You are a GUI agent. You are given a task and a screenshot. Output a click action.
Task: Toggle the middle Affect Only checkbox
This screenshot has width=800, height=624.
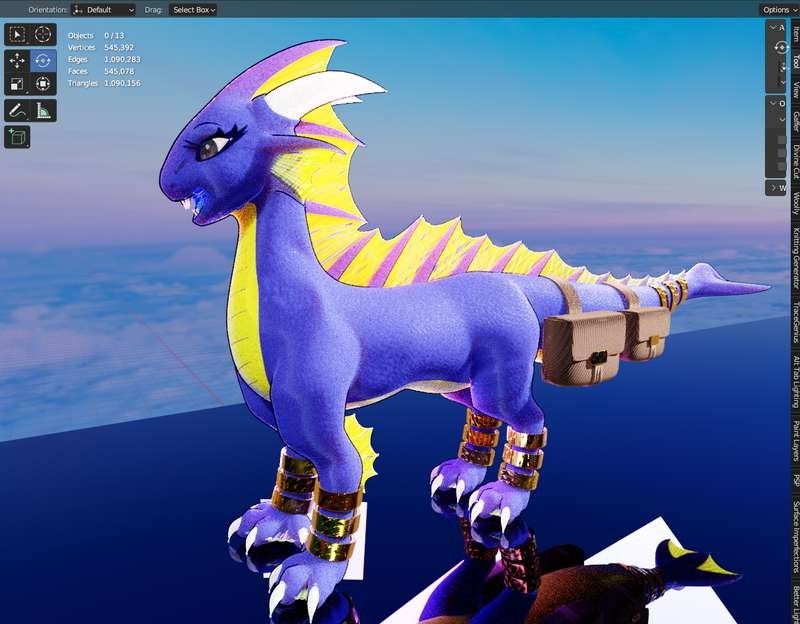(x=781, y=153)
